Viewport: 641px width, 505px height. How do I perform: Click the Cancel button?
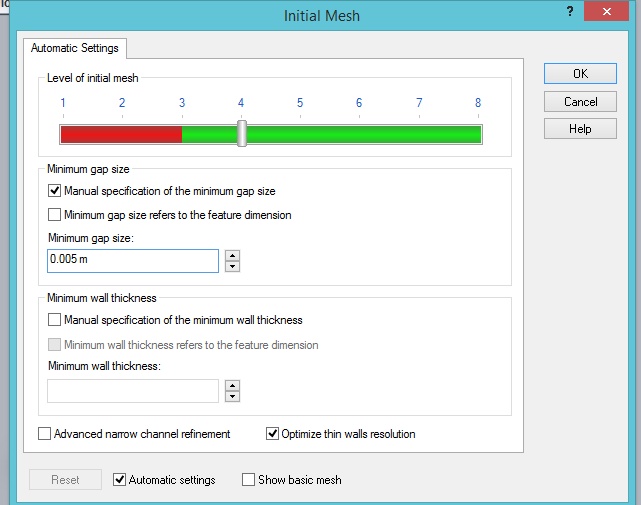[580, 101]
